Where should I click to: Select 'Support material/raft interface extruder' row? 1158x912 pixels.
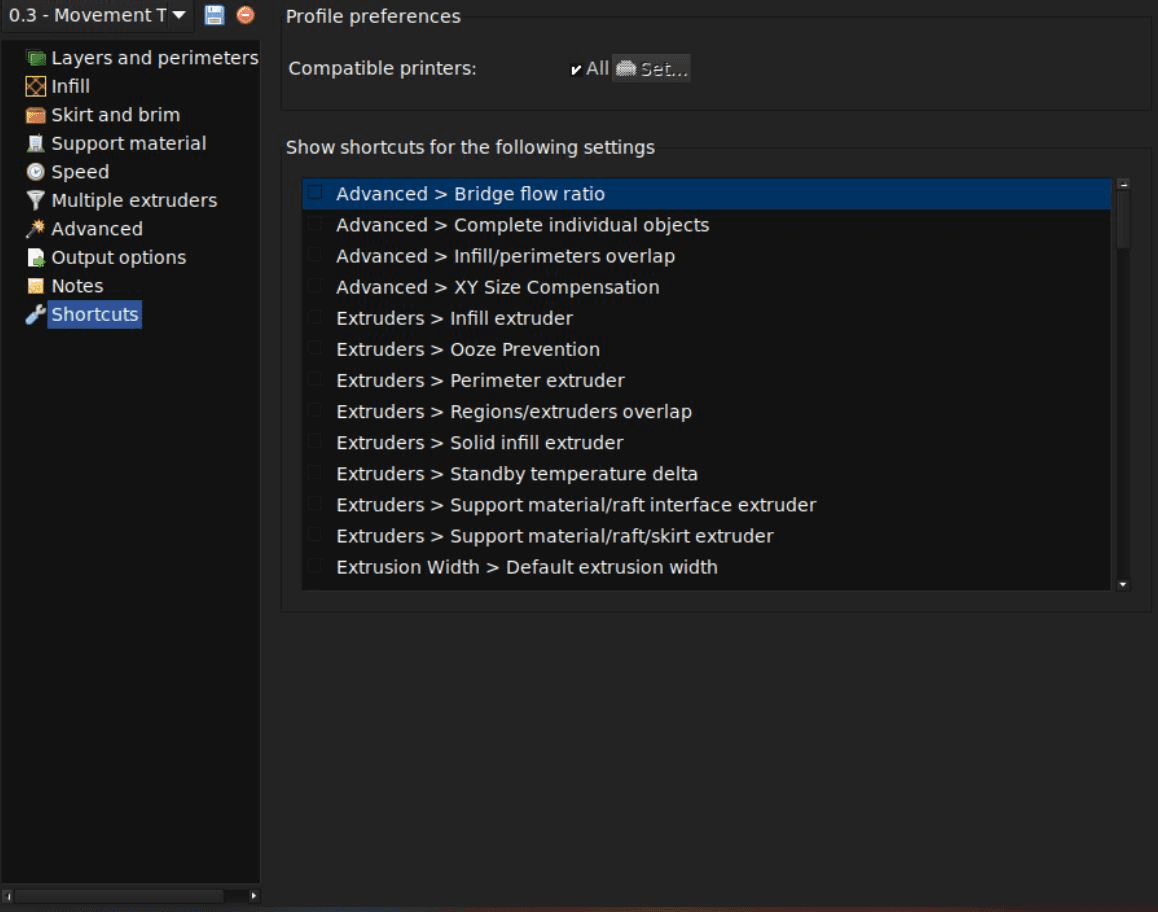pos(706,504)
